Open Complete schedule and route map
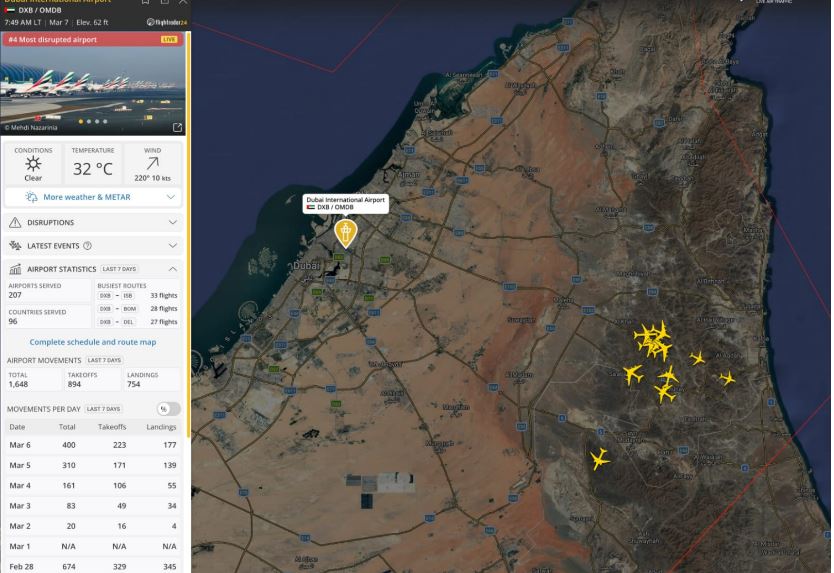 (x=93, y=342)
